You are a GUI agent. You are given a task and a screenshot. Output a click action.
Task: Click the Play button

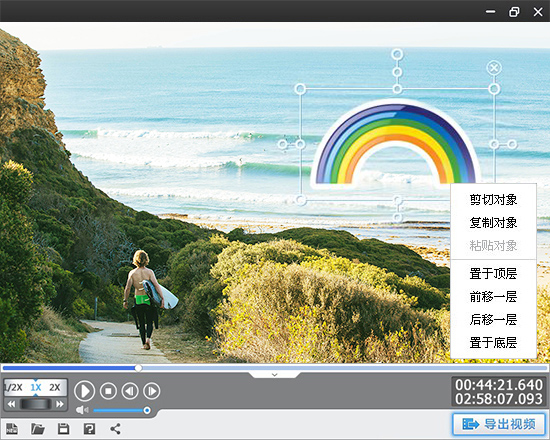(84, 391)
